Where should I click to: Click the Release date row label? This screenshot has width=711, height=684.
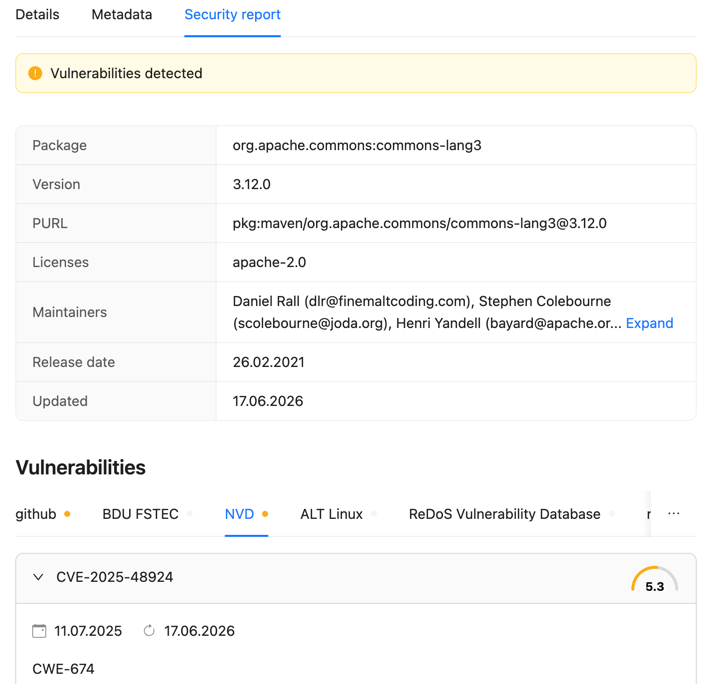(x=73, y=362)
